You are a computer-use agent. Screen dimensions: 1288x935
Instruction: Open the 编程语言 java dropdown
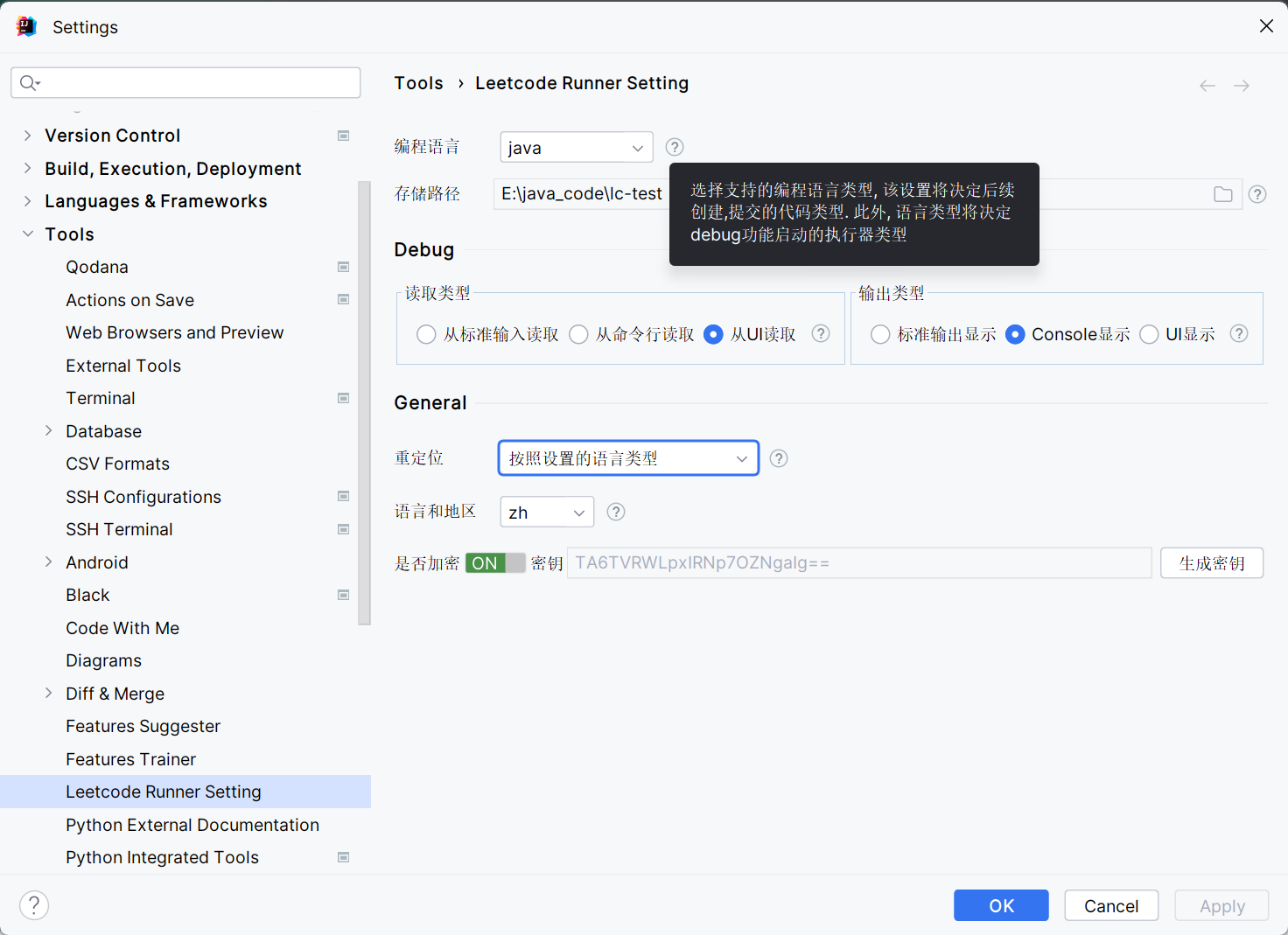click(577, 147)
